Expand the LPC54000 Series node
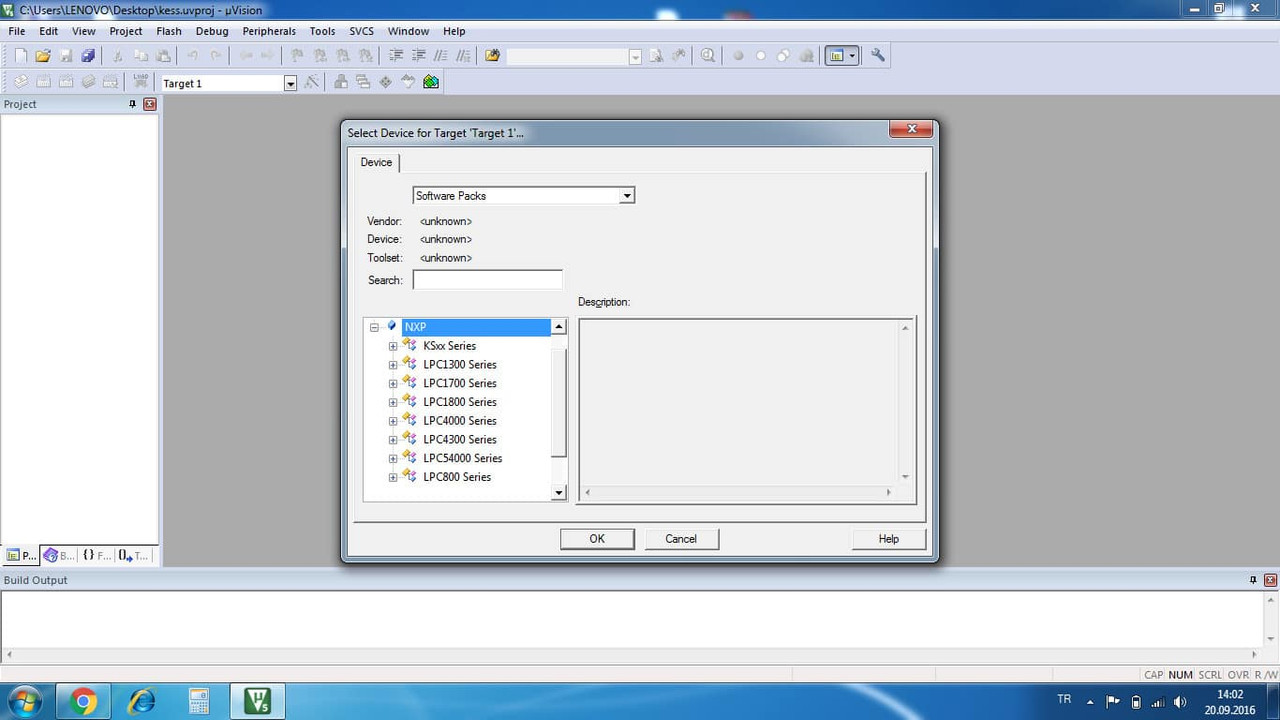The width and height of the screenshot is (1280, 720). pos(393,459)
